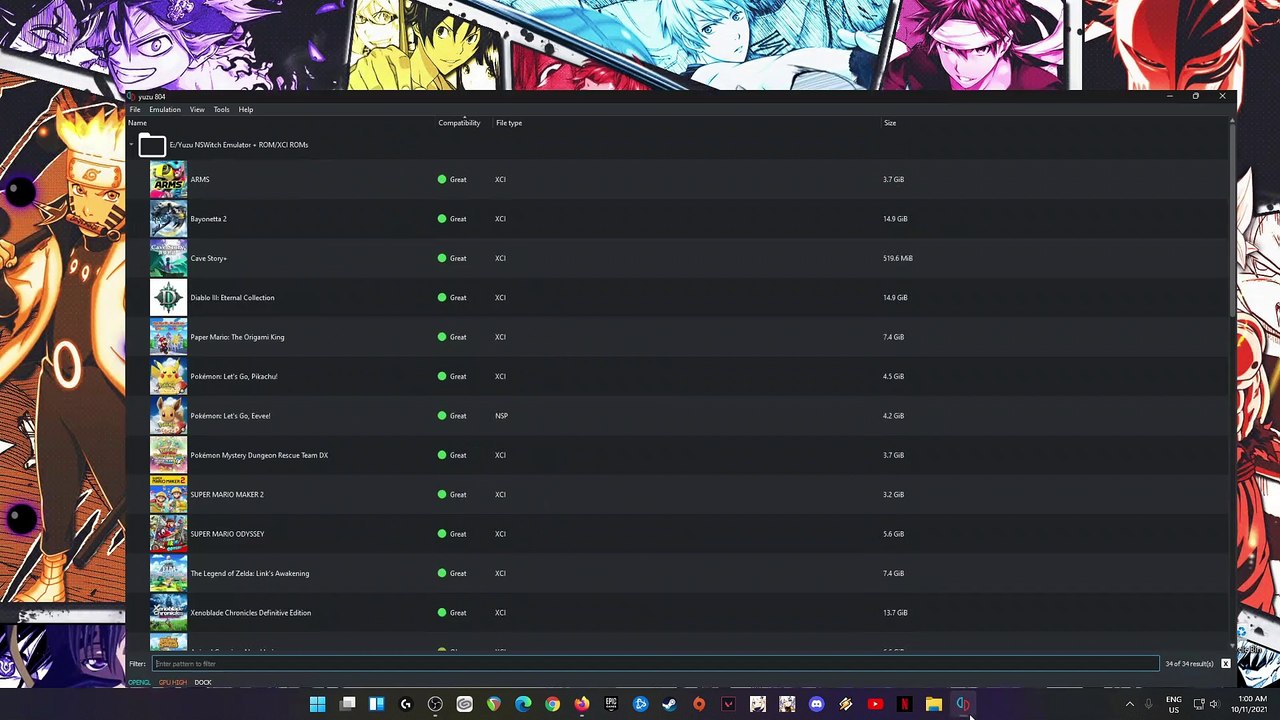Screen dimensions: 1280x720
Task: Open YouTube from the taskbar
Action: [875, 704]
